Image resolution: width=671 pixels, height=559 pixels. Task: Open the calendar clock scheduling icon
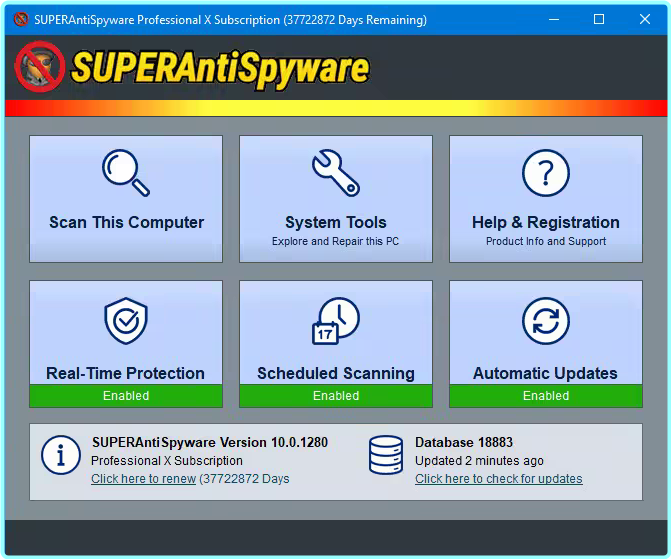pos(335,321)
